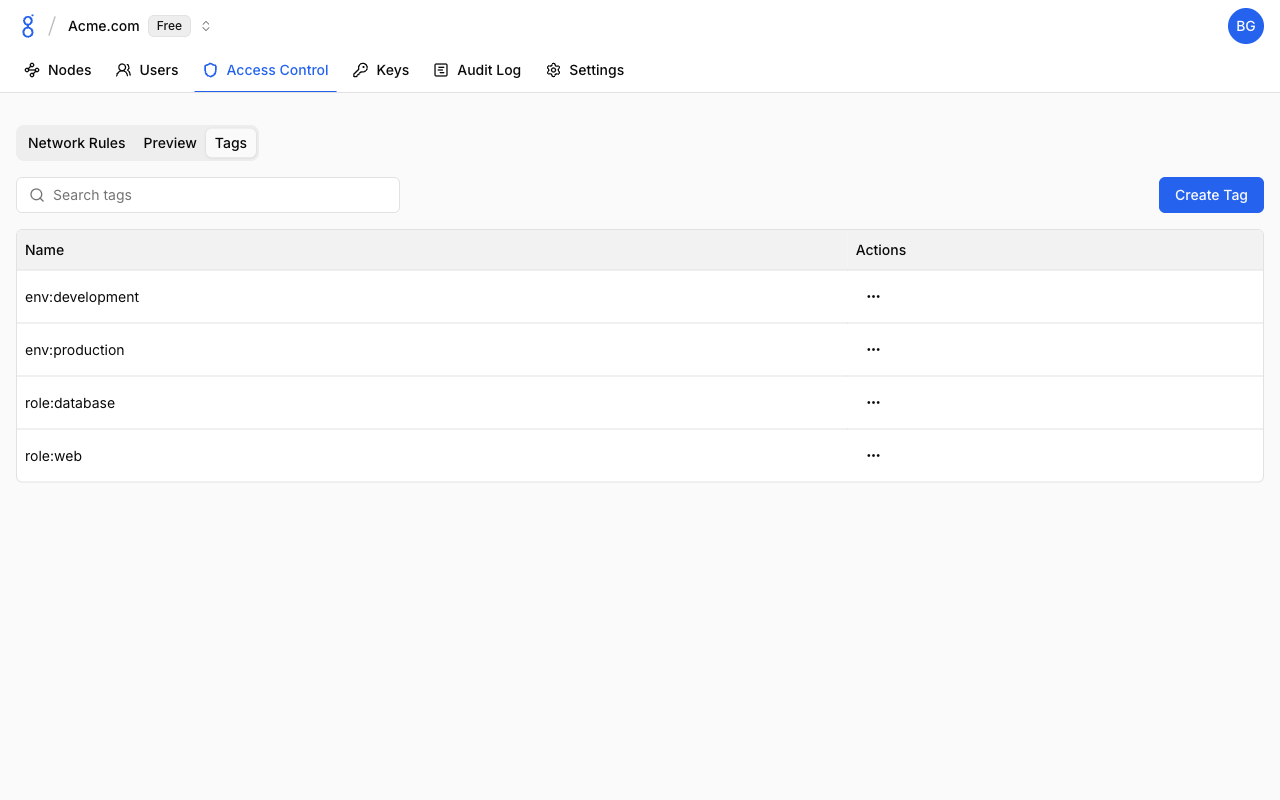This screenshot has height=800, width=1280.
Task: Click the search magnifier icon
Action: [x=37, y=195]
